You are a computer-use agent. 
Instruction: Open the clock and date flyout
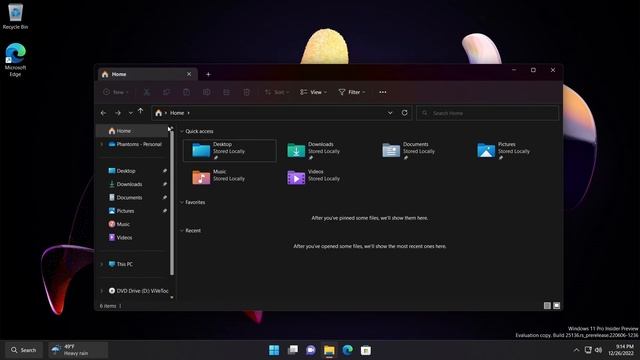coord(621,350)
